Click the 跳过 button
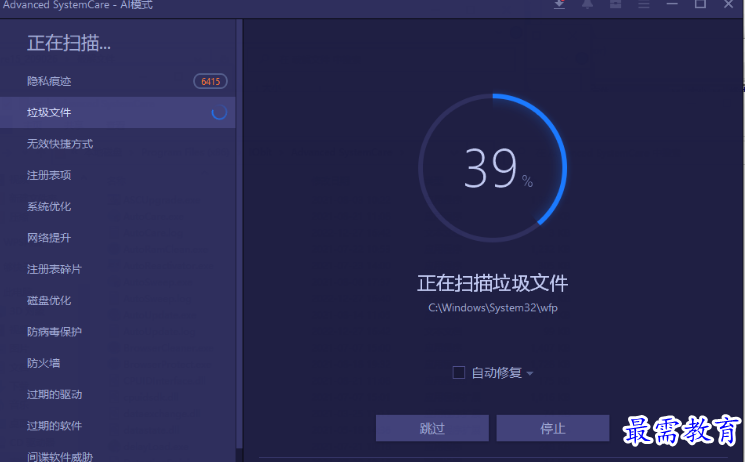The width and height of the screenshot is (747, 462). point(432,428)
